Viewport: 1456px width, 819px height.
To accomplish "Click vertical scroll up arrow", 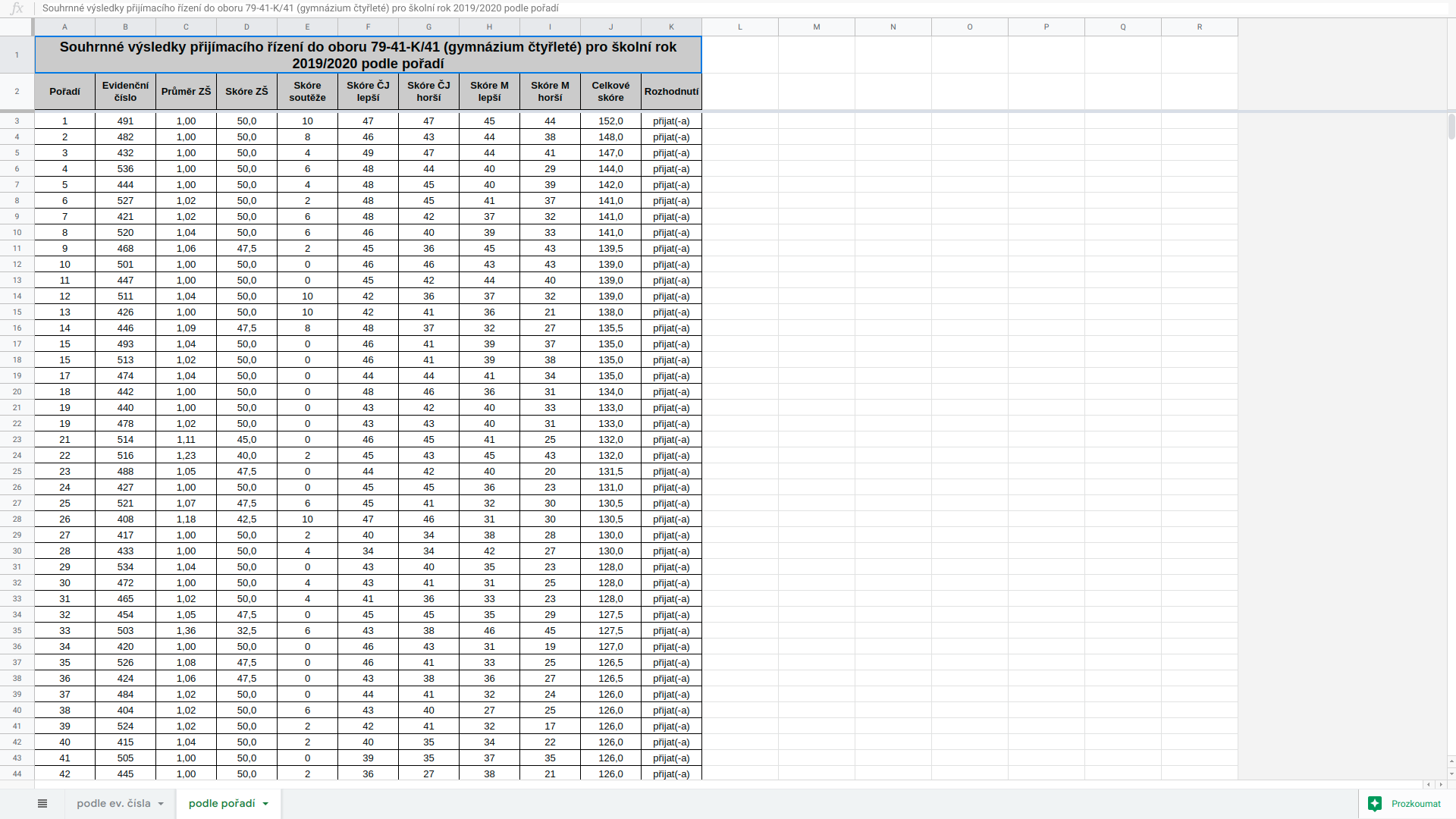I will tap(1451, 761).
